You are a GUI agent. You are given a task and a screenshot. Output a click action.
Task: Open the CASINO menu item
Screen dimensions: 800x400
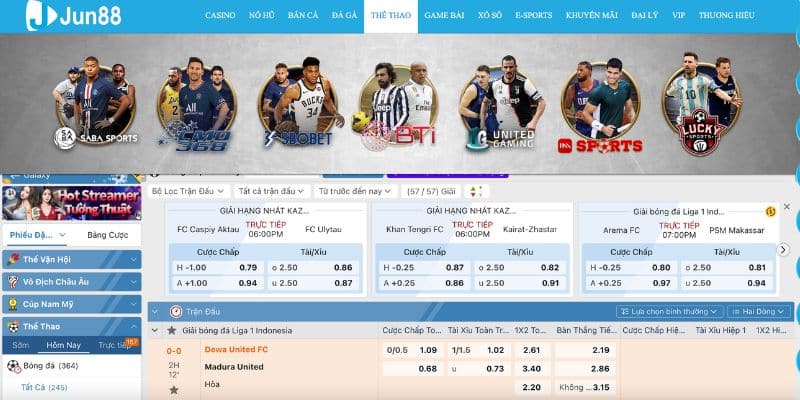tap(220, 16)
